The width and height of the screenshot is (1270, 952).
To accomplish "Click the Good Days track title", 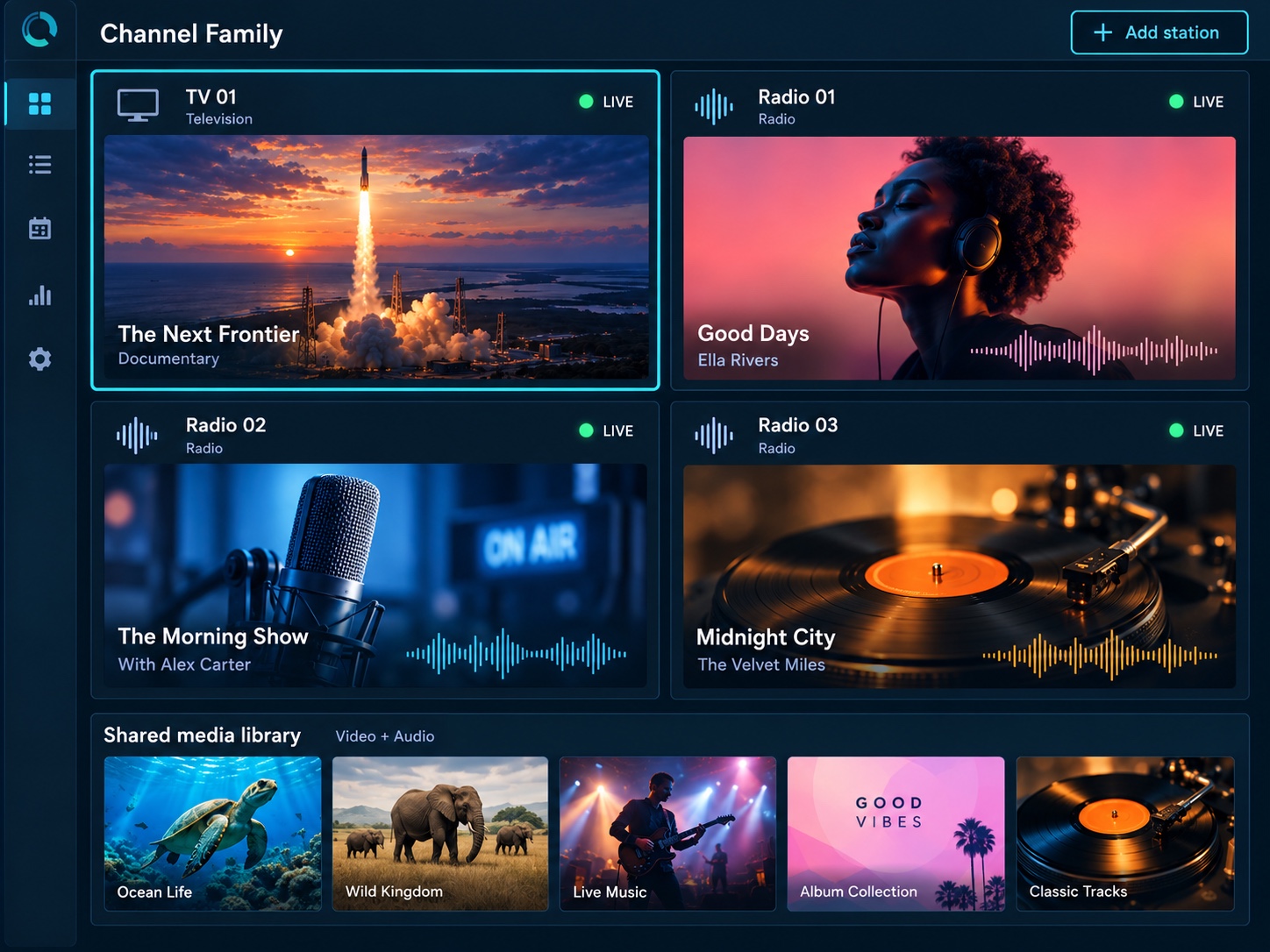I will tap(753, 334).
